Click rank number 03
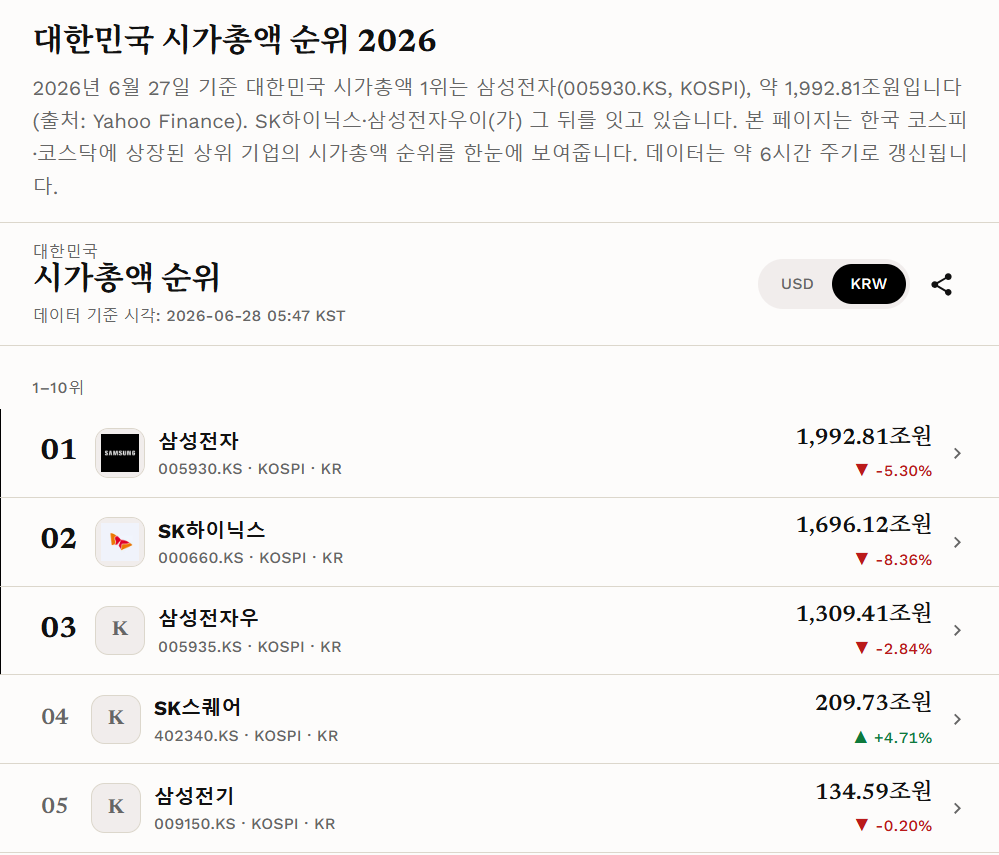Image resolution: width=999 pixels, height=855 pixels. pyautogui.click(x=59, y=628)
